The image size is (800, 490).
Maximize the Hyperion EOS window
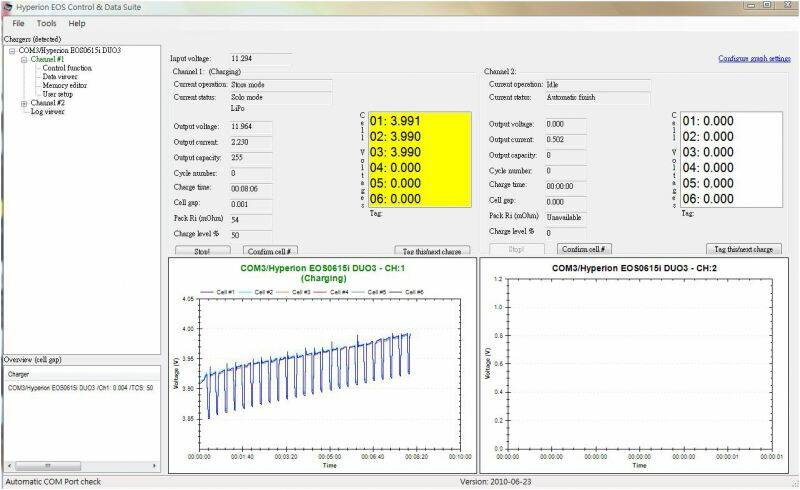(x=767, y=6)
